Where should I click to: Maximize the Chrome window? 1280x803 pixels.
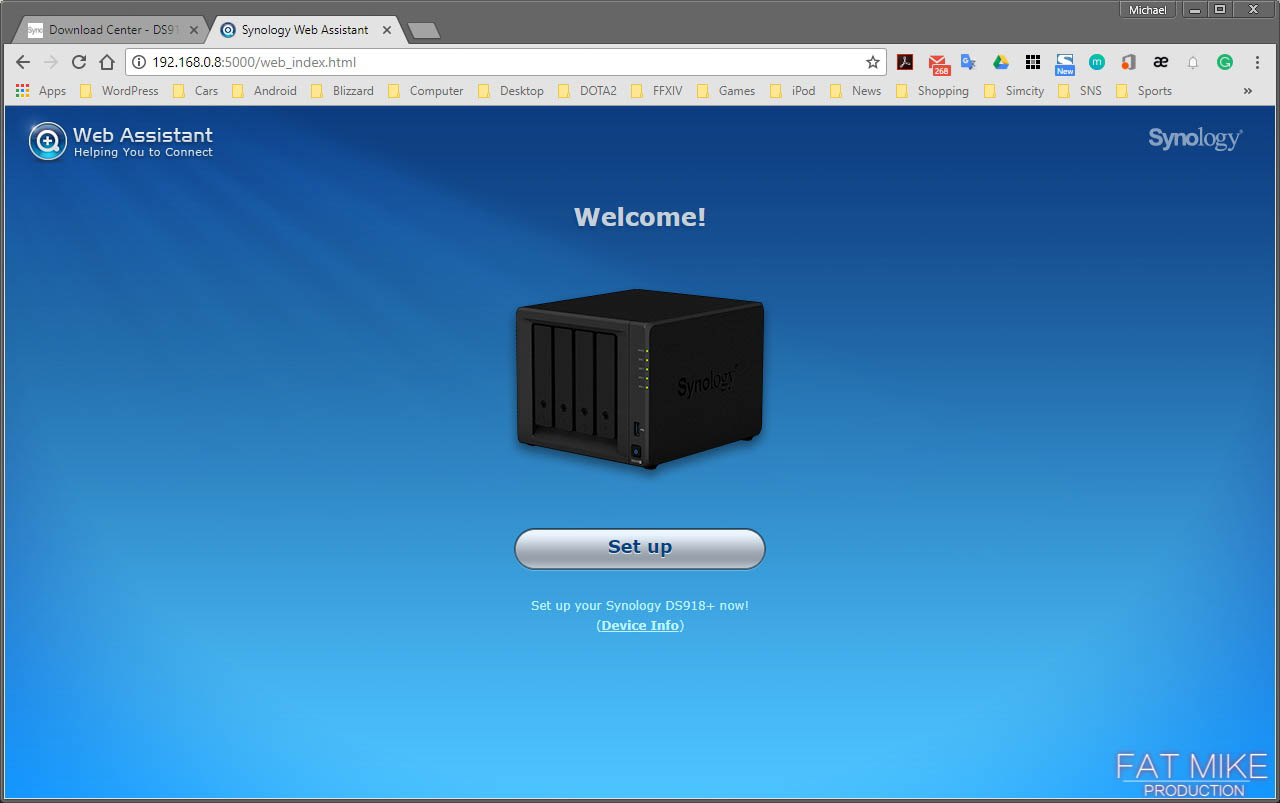pyautogui.click(x=1220, y=9)
